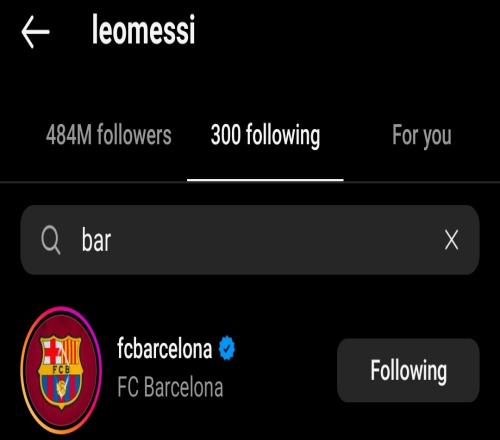Toggle follow state for FC Barcelona
Viewport: 500px width, 440px height.
(x=408, y=370)
